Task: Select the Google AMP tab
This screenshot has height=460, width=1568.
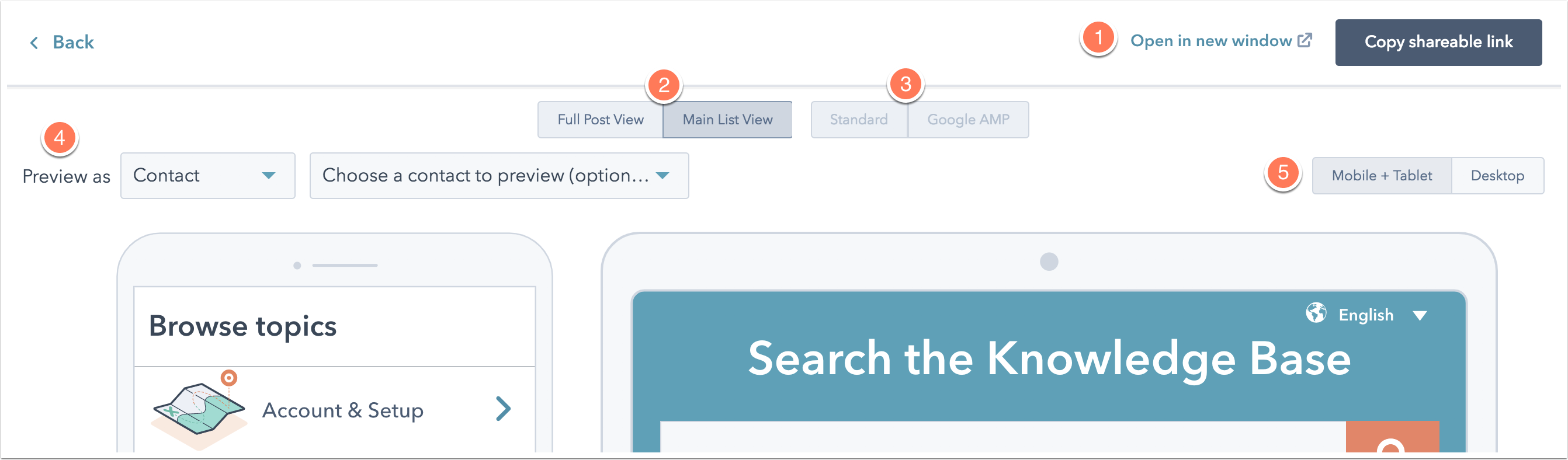Action: 968,120
